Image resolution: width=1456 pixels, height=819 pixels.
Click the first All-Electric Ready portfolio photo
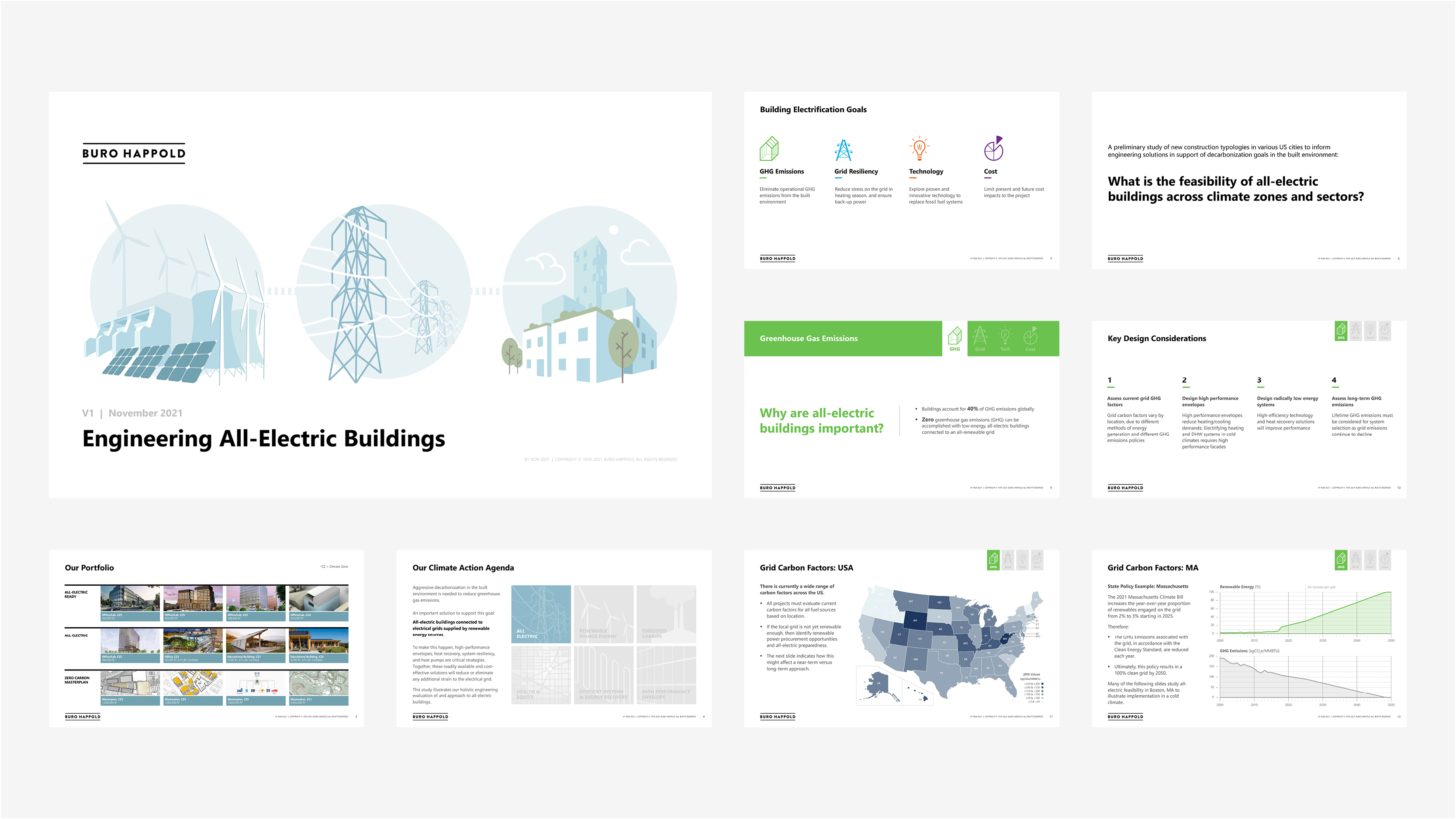pyautogui.click(x=130, y=599)
